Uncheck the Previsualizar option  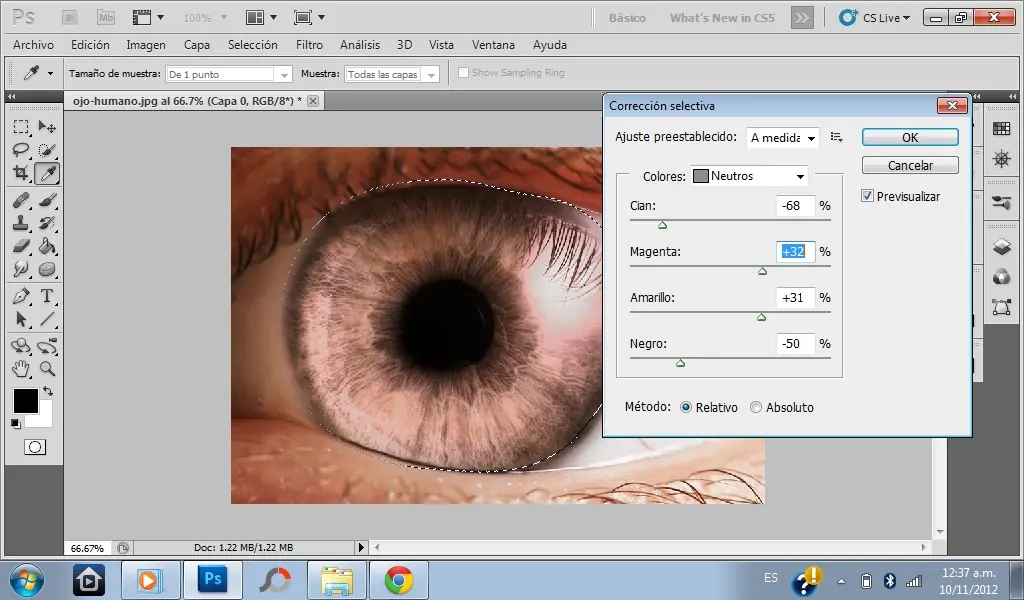pos(866,196)
